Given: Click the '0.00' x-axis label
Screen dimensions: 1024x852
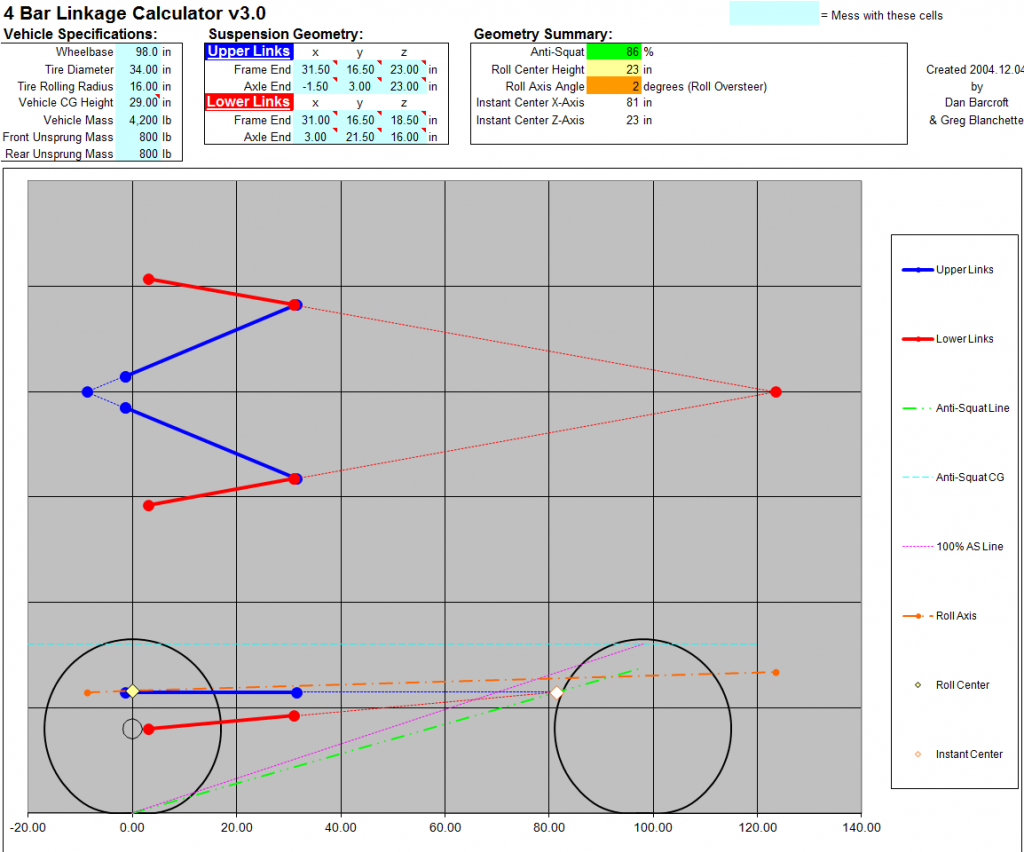Looking at the screenshot, I should tap(133, 828).
